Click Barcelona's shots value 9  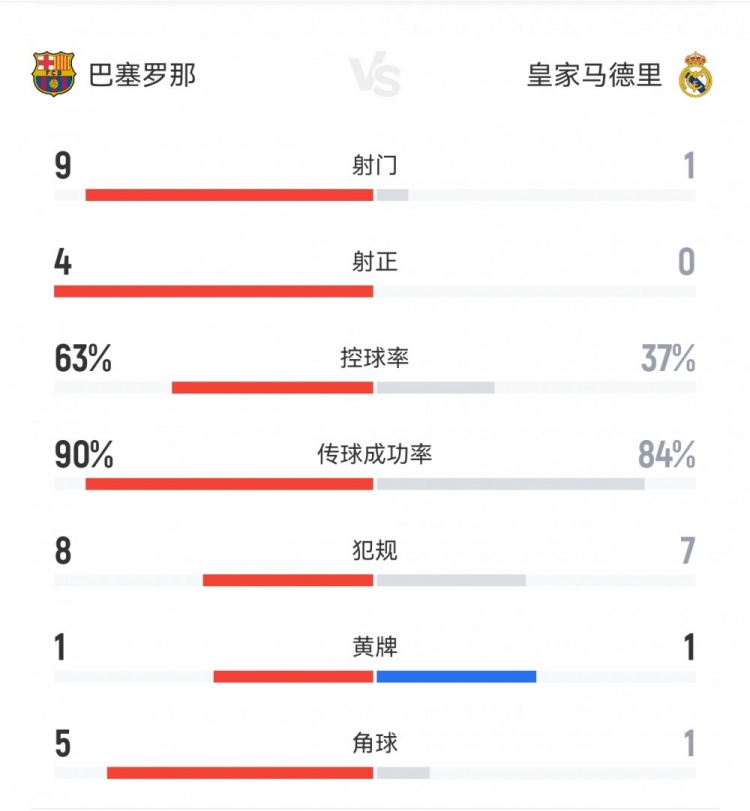[63, 165]
